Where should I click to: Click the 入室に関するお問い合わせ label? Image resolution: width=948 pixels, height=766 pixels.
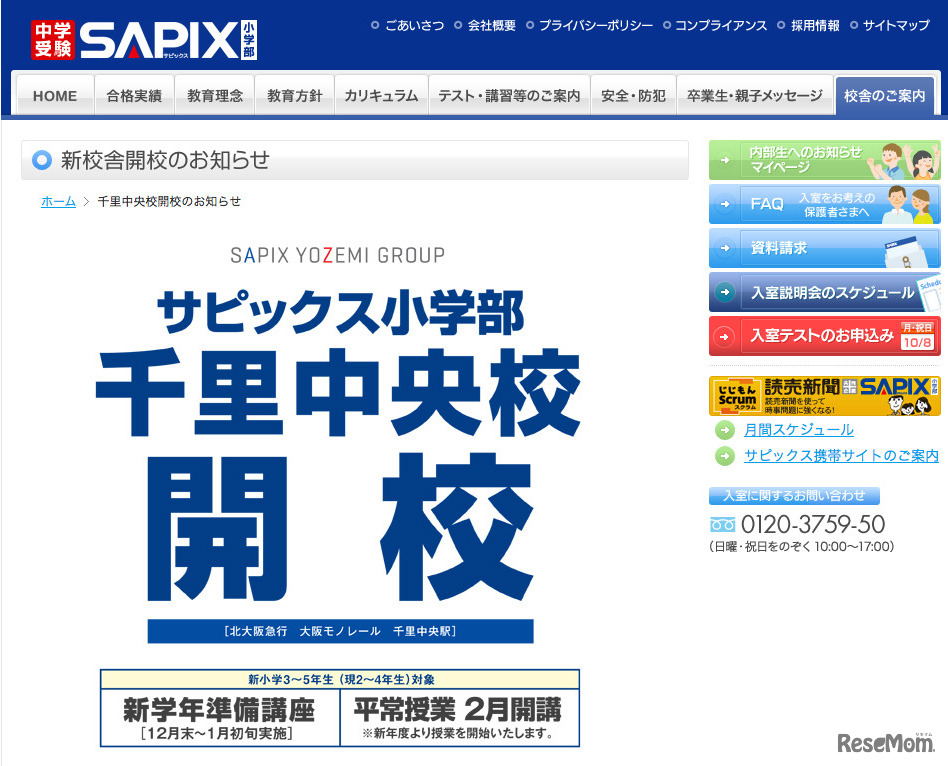click(794, 496)
